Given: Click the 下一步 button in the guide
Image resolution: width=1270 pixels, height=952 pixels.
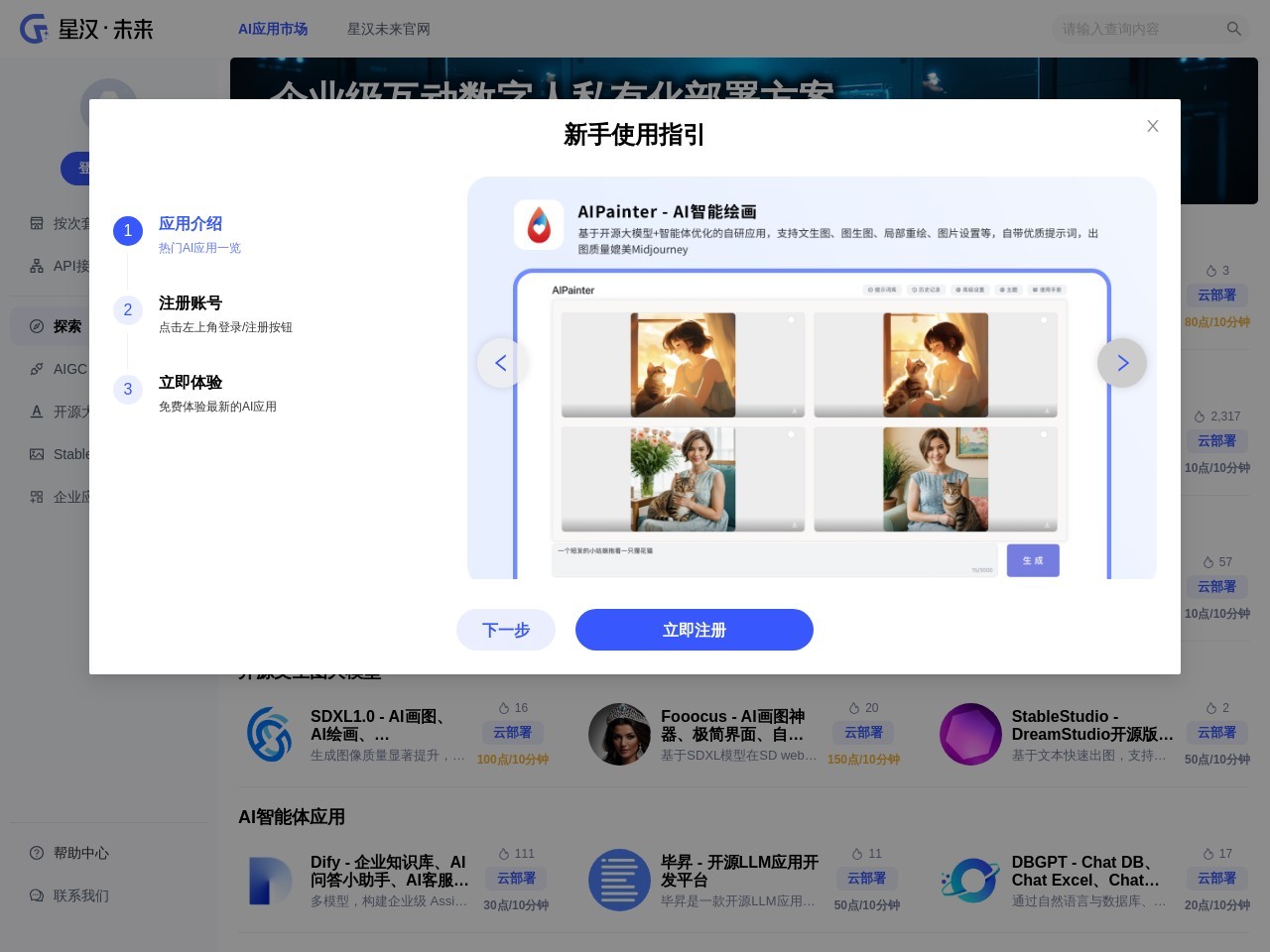Looking at the screenshot, I should pyautogui.click(x=506, y=630).
